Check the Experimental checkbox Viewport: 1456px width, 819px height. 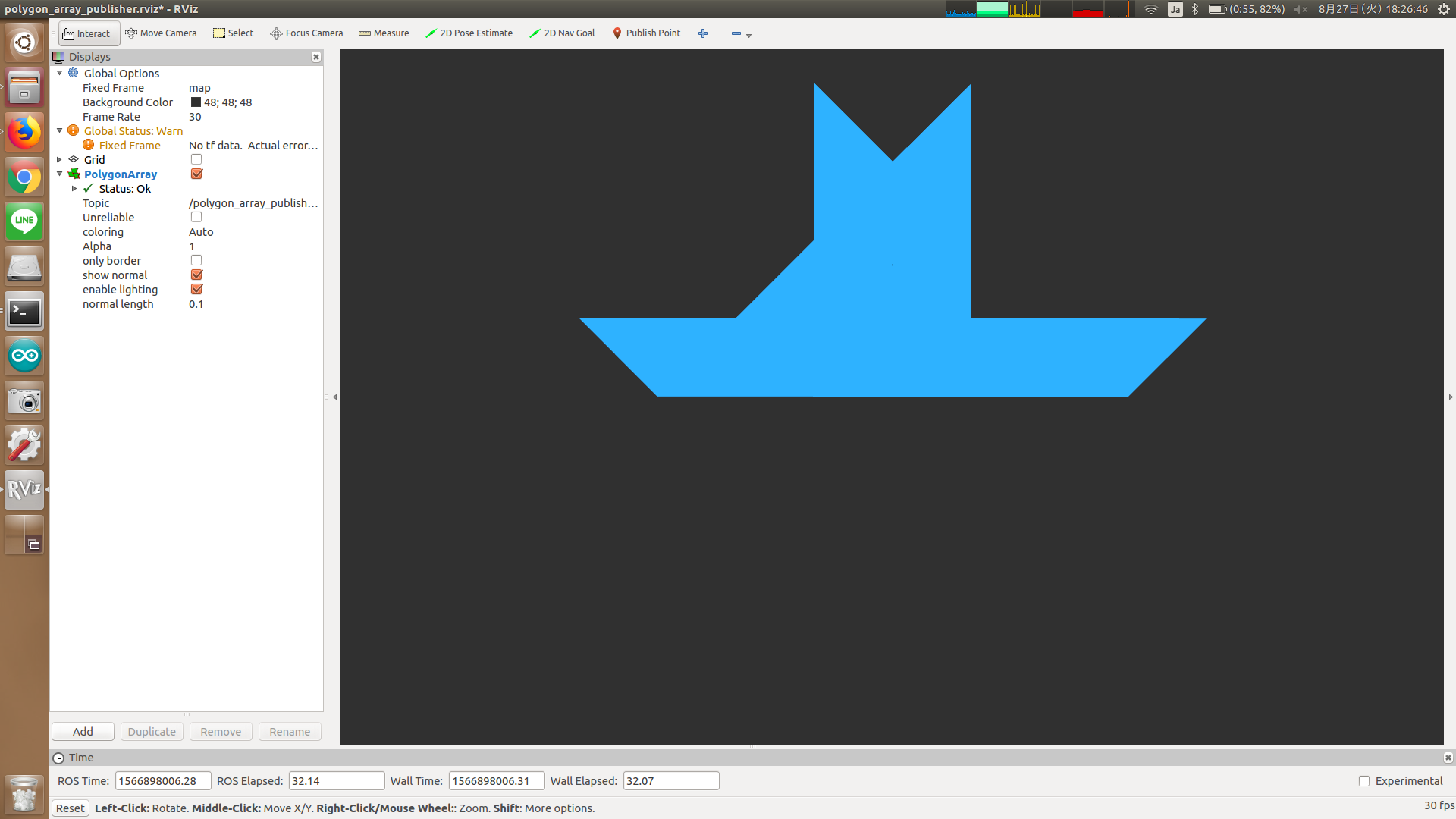click(1364, 781)
